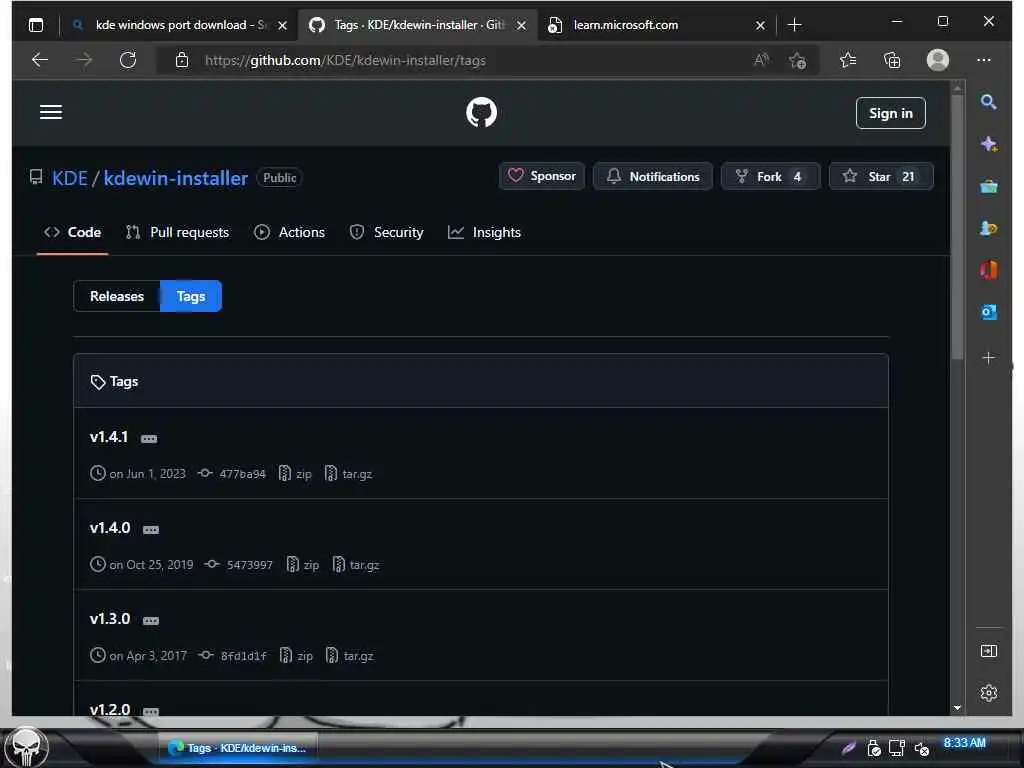
Task: Open Edge sidebar Shopping/Tools briefcase
Action: [x=989, y=187]
